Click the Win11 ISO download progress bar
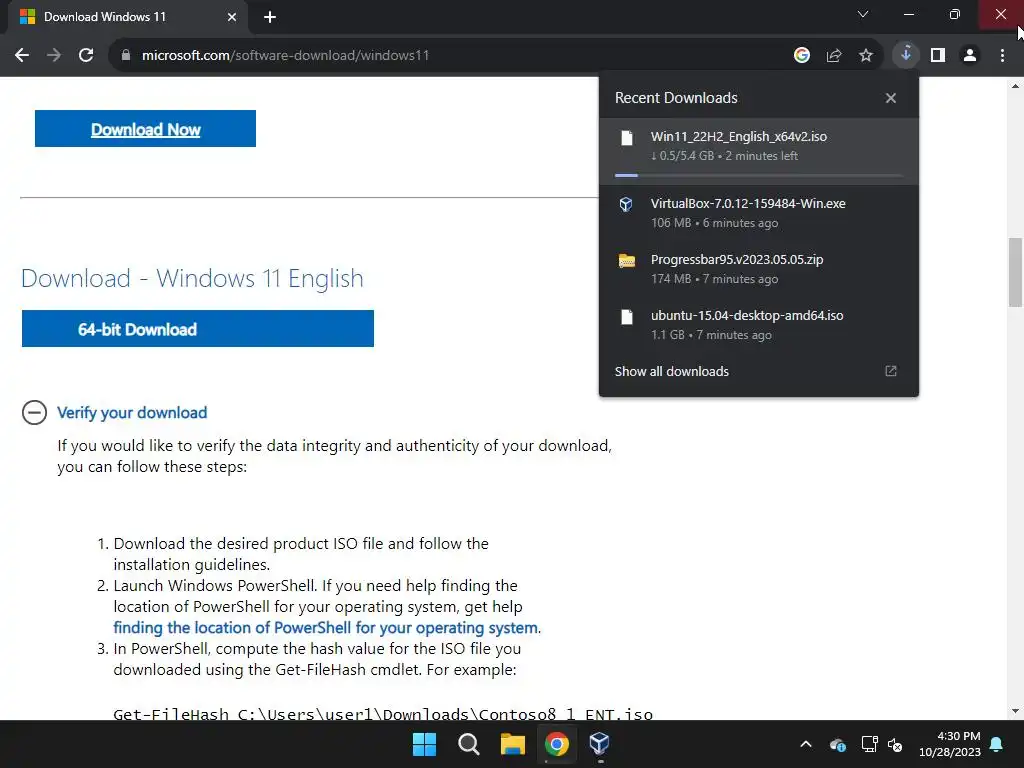Screen dimensions: 1024x768 click(x=759, y=175)
